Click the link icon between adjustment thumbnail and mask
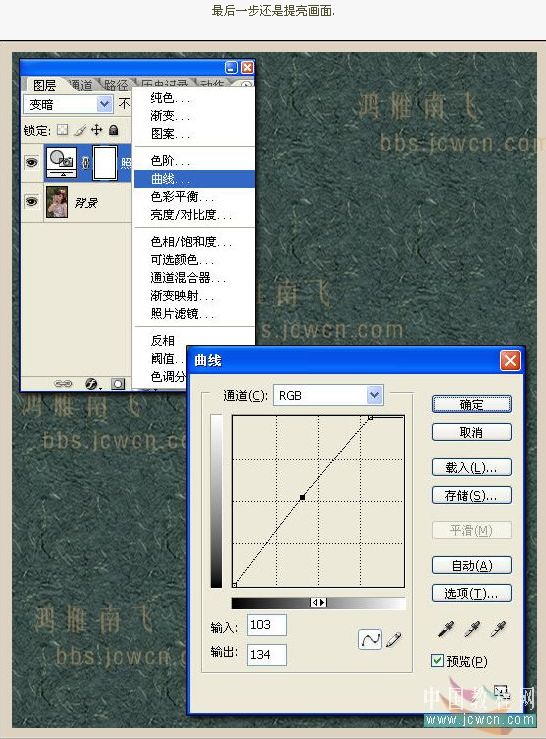This screenshot has width=546, height=739. coord(85,163)
